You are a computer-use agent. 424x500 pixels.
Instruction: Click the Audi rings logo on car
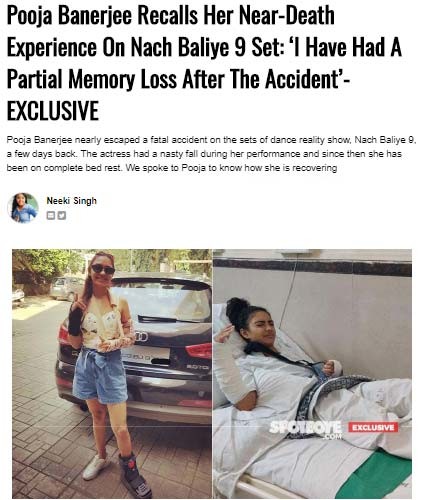pos(142,337)
